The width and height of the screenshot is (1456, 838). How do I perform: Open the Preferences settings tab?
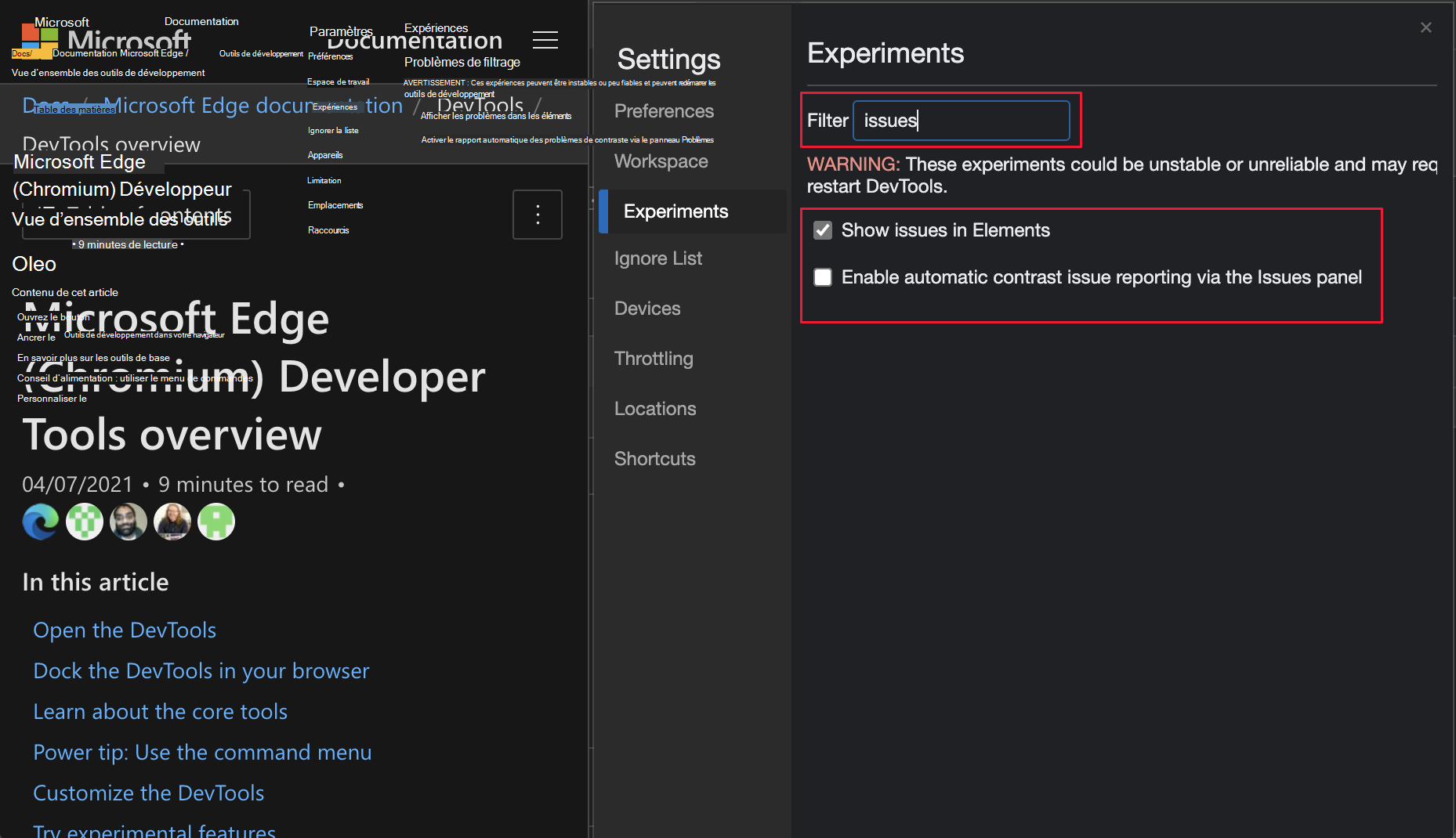pyautogui.click(x=664, y=111)
